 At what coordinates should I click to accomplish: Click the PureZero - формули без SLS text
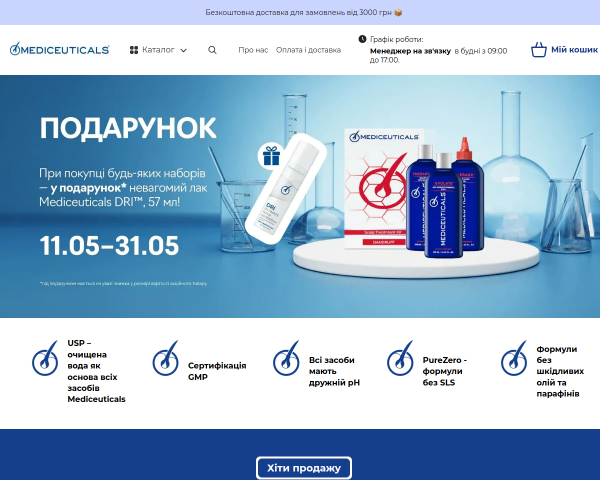[445, 371]
